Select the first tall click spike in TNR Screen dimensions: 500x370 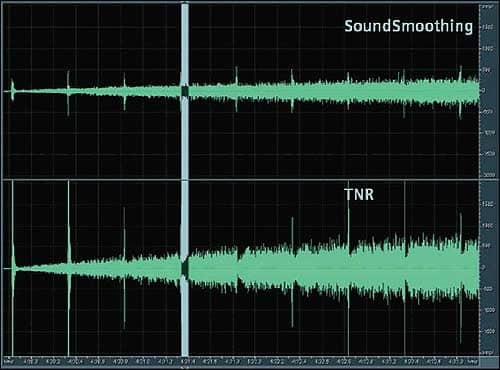(13, 268)
